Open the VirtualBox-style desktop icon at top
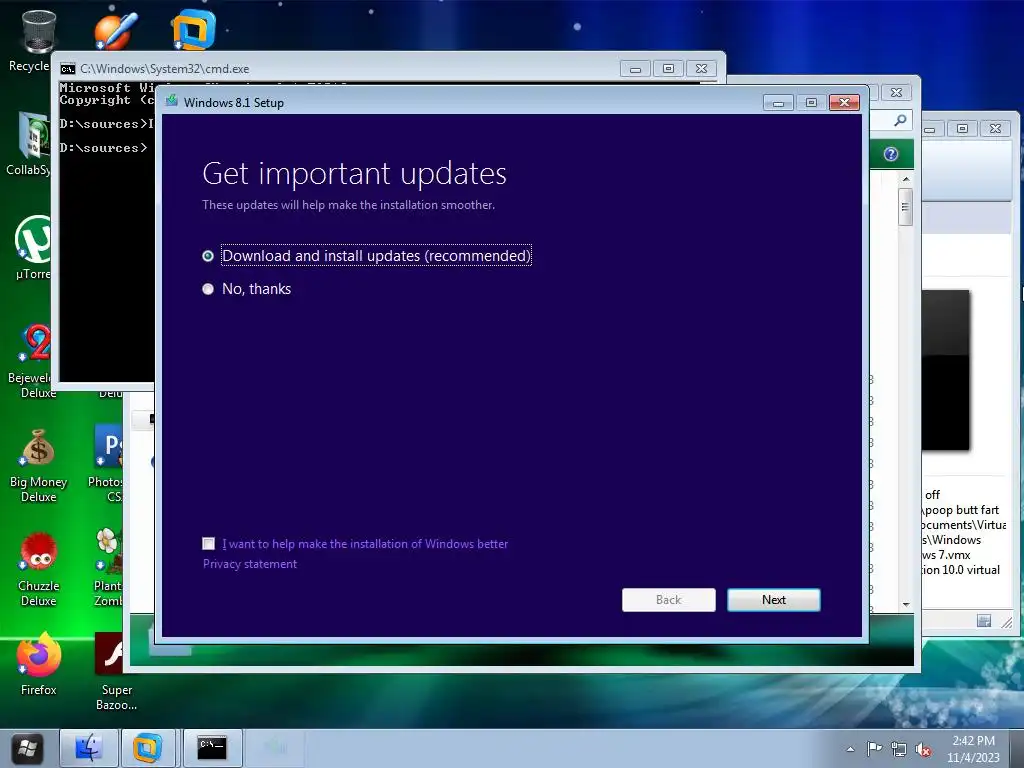1024x768 pixels. (193, 29)
